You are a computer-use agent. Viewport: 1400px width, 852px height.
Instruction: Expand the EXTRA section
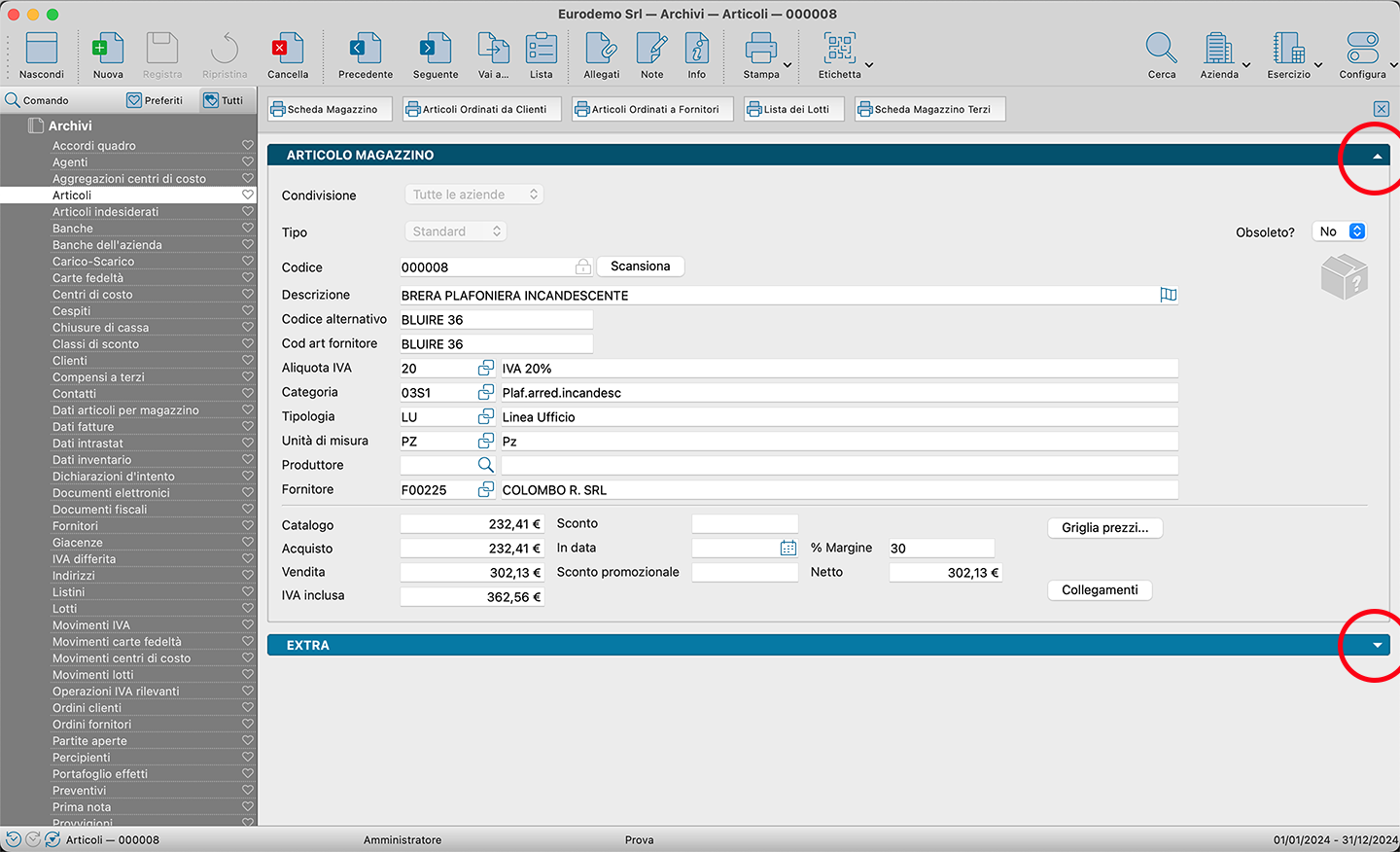point(1377,646)
